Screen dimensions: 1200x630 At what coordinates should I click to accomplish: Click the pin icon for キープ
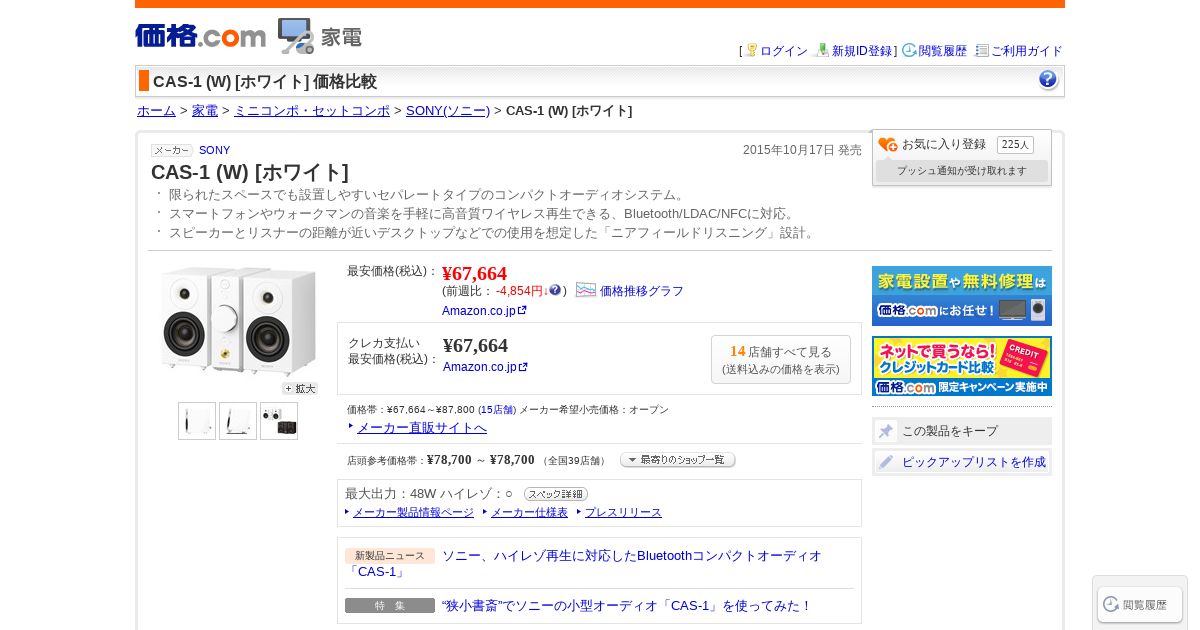point(886,431)
